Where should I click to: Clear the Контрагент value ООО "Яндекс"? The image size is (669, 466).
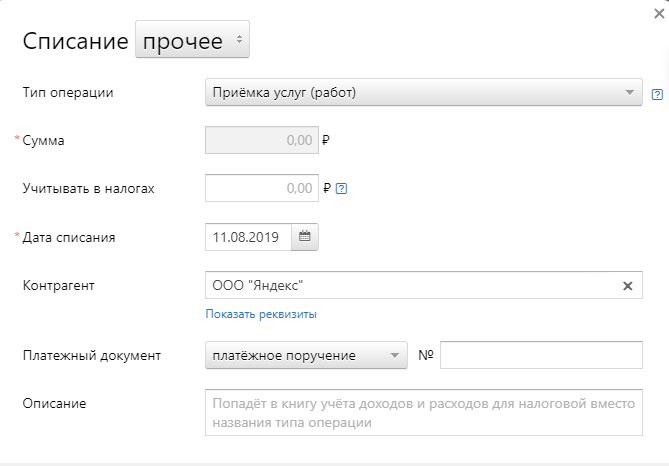tap(627, 286)
